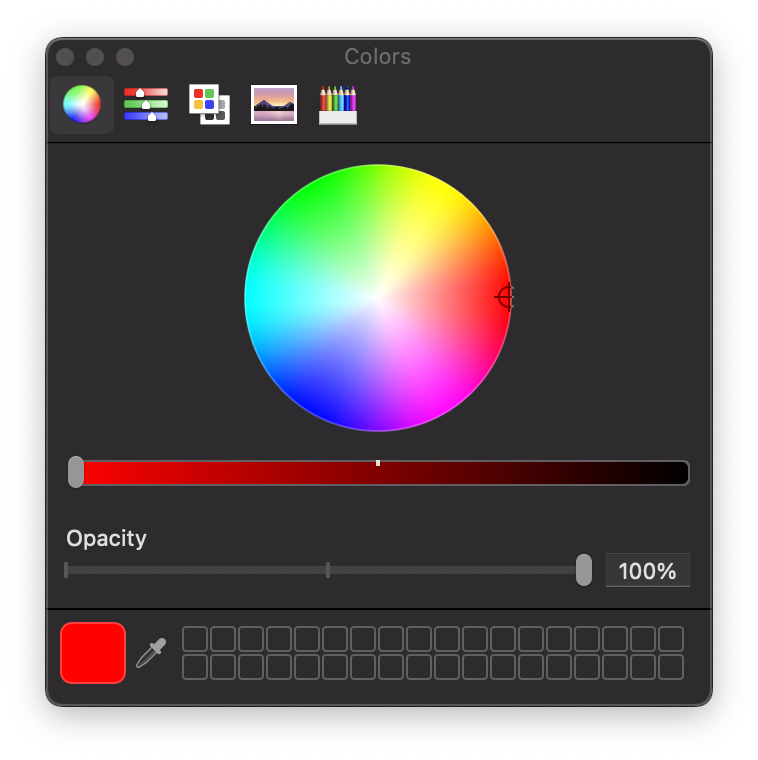
Task: Click the crosshair selector on color wheel
Action: click(x=505, y=297)
